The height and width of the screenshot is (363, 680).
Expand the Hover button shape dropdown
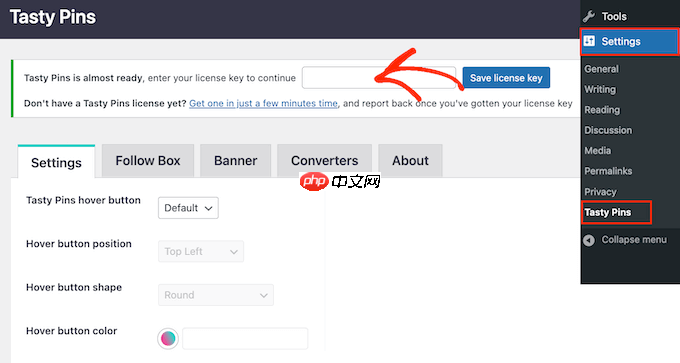[x=216, y=295]
